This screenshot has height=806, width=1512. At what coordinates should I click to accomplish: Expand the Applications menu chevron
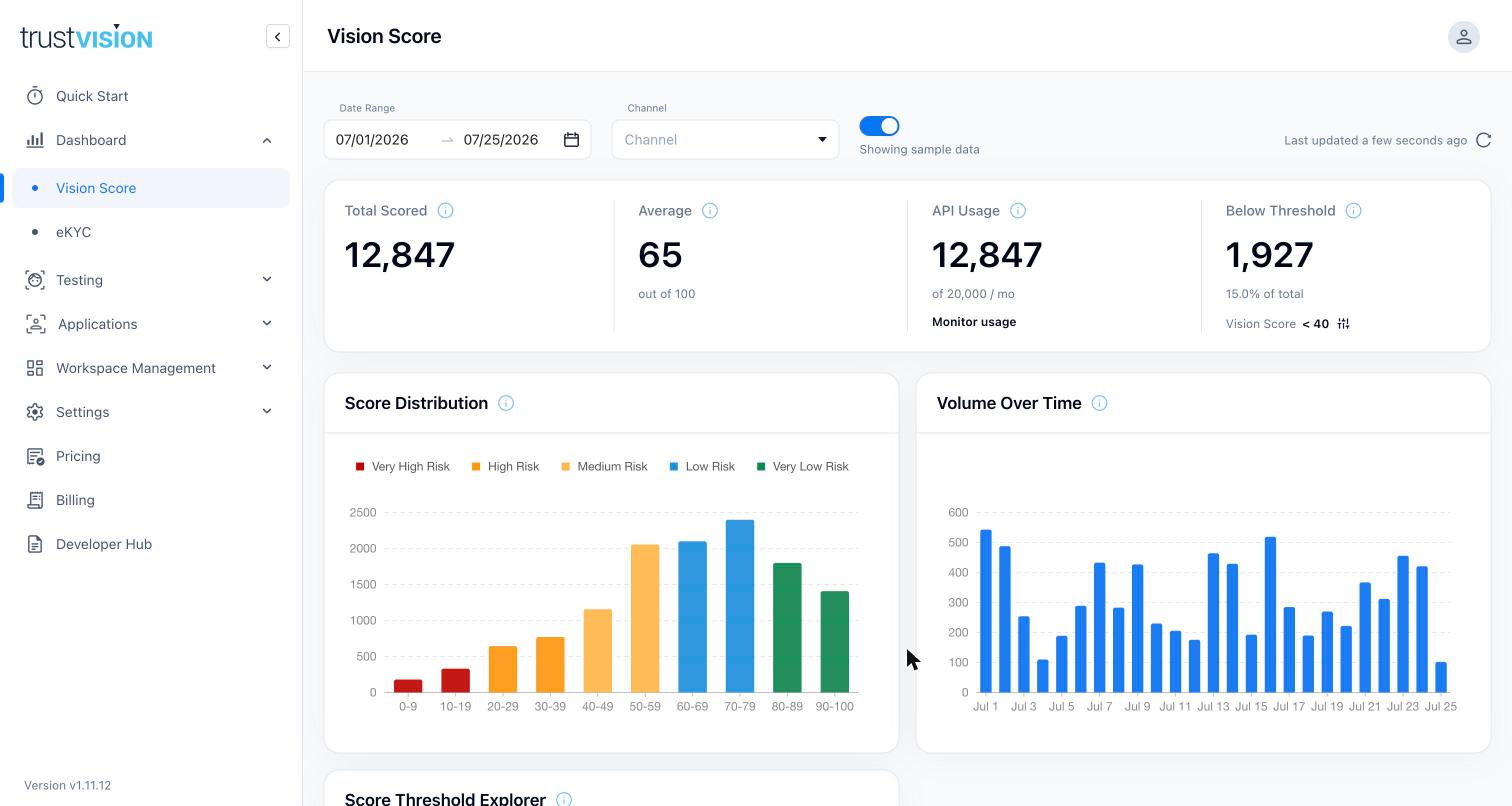(x=267, y=324)
